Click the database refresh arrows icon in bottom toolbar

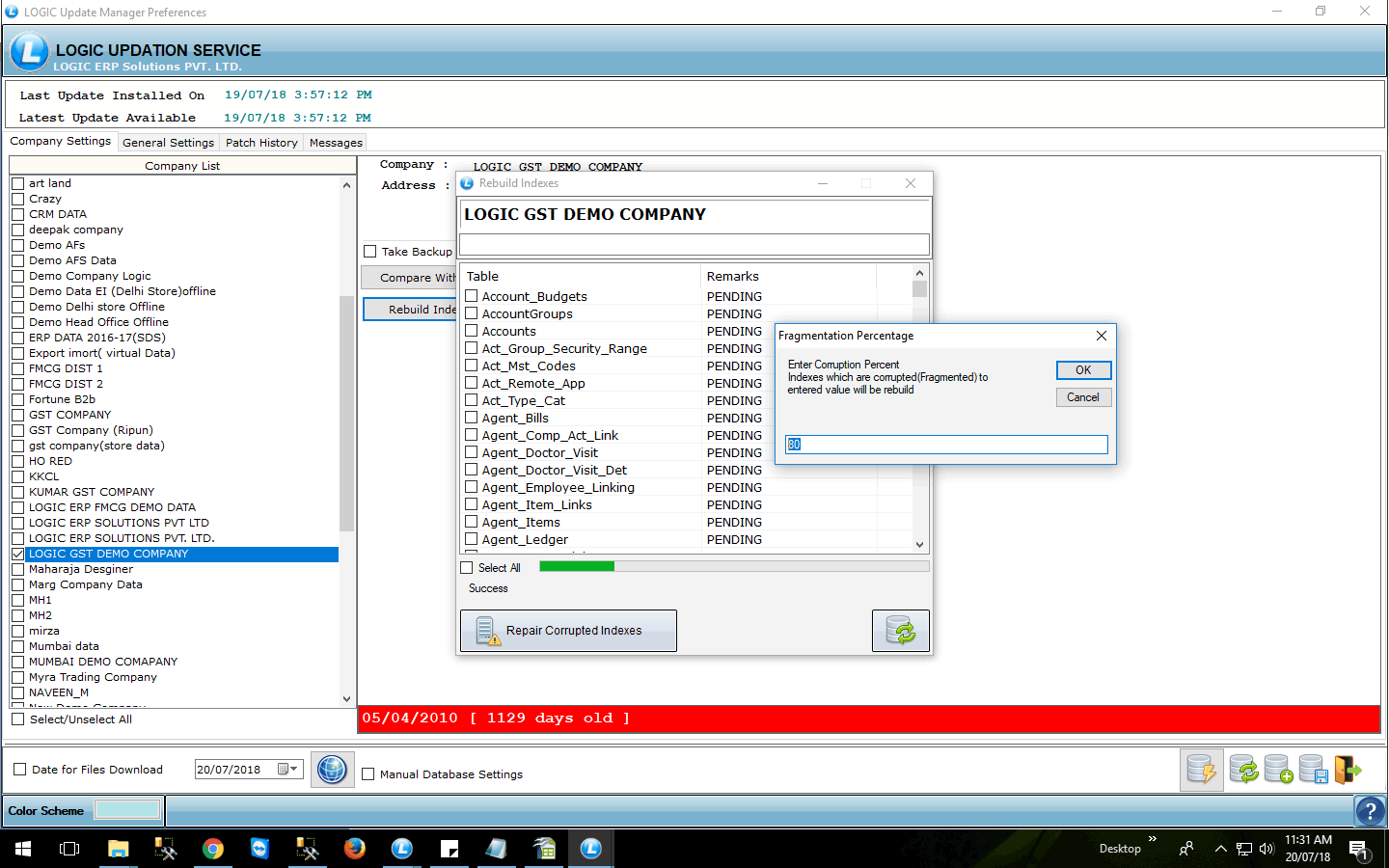[1243, 770]
